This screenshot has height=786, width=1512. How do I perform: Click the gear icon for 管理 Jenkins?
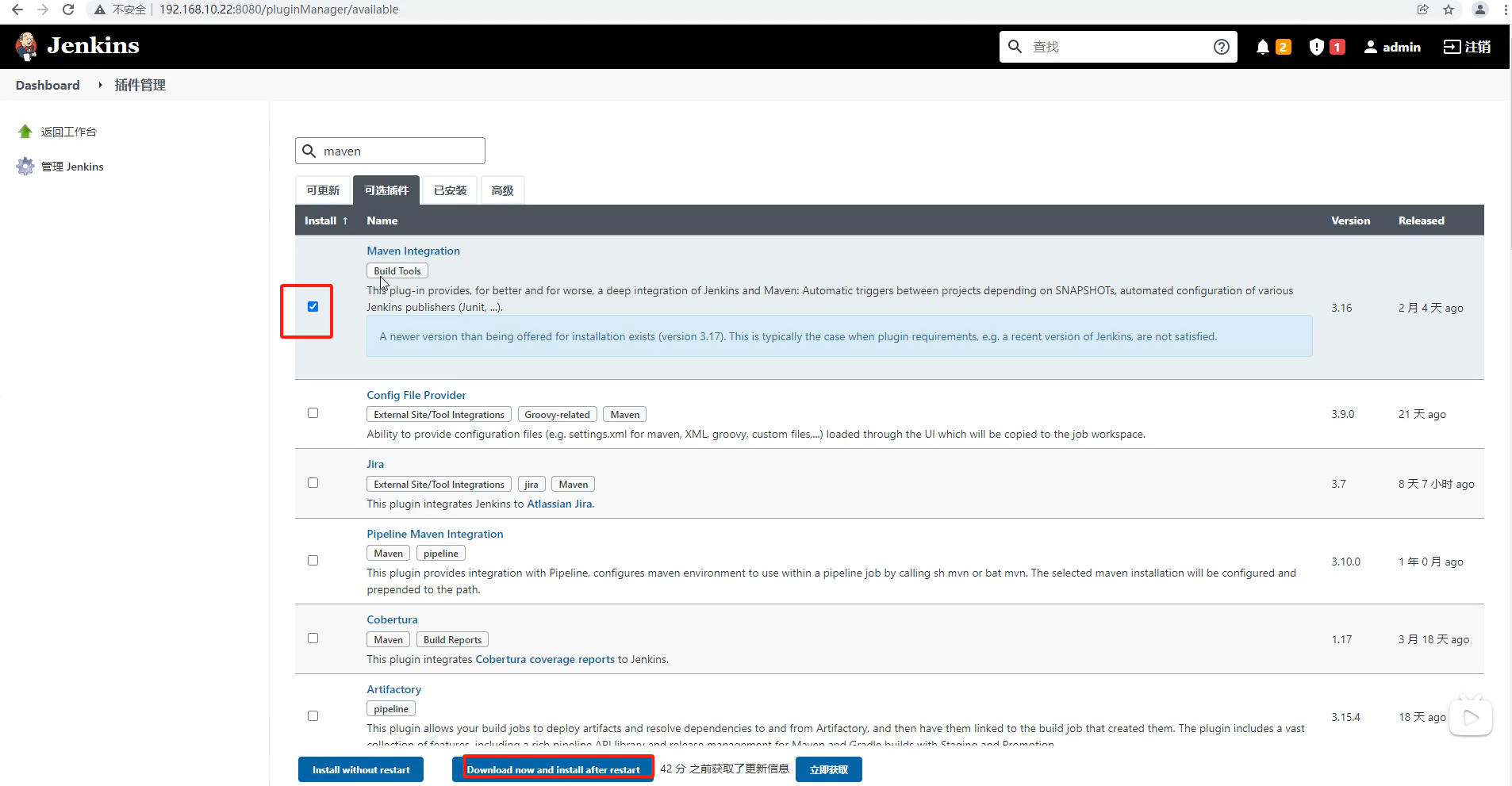coord(25,167)
